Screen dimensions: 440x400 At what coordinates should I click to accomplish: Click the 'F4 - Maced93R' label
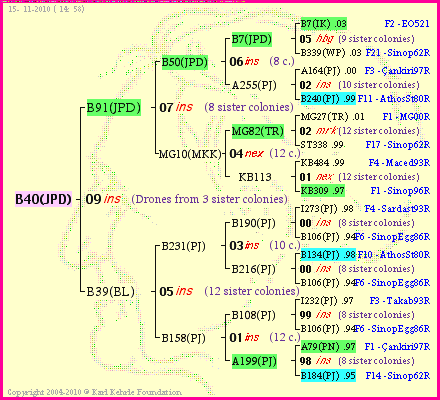(x=399, y=163)
